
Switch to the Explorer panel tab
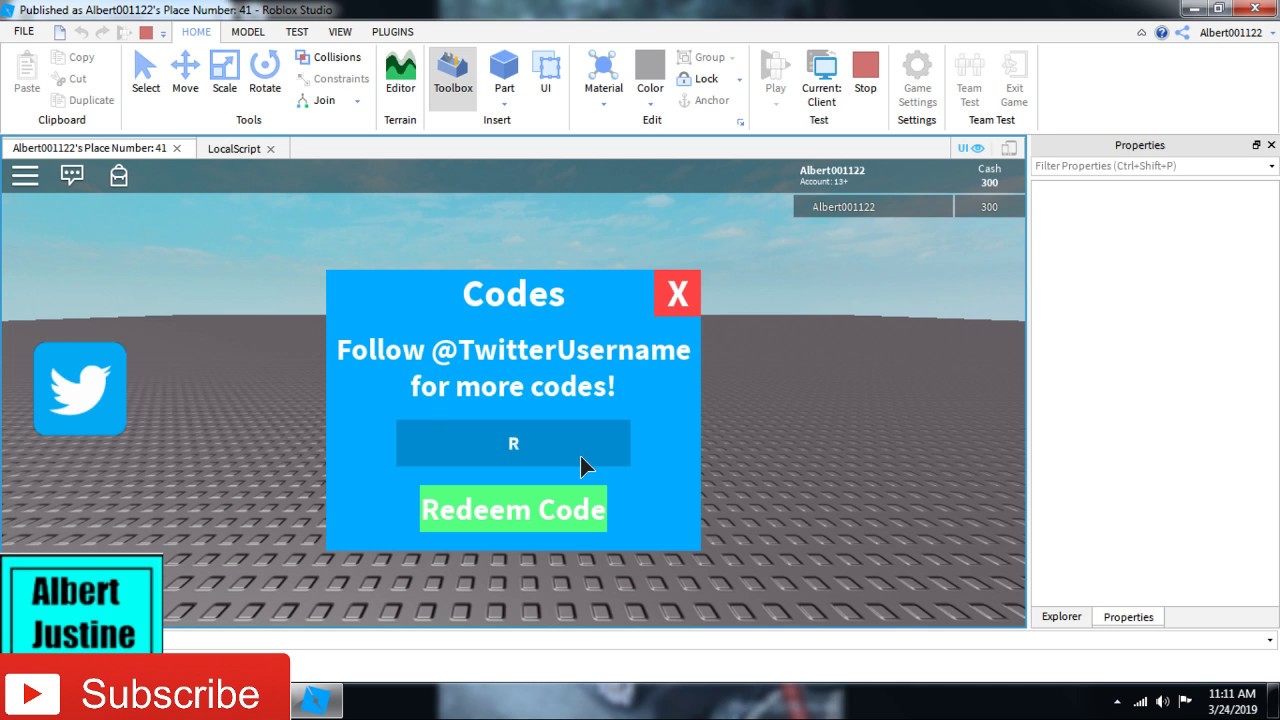[x=1061, y=617]
